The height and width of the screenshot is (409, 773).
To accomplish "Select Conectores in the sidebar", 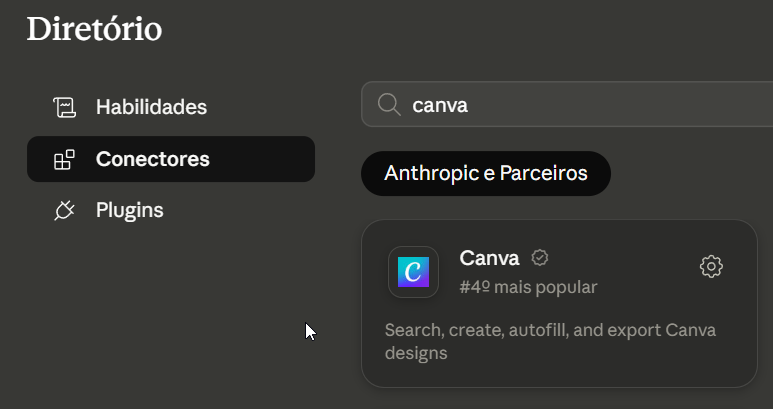I will pyautogui.click(x=171, y=159).
